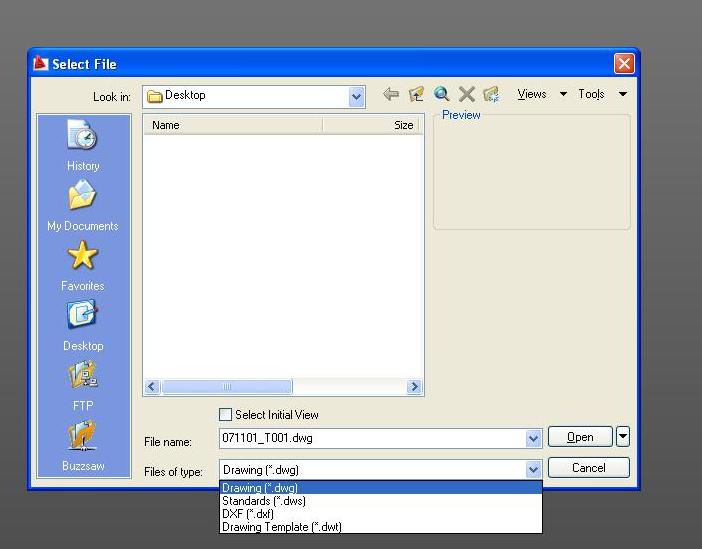Create a new folder with toolbar icon
The width and height of the screenshot is (702, 549).
(491, 94)
